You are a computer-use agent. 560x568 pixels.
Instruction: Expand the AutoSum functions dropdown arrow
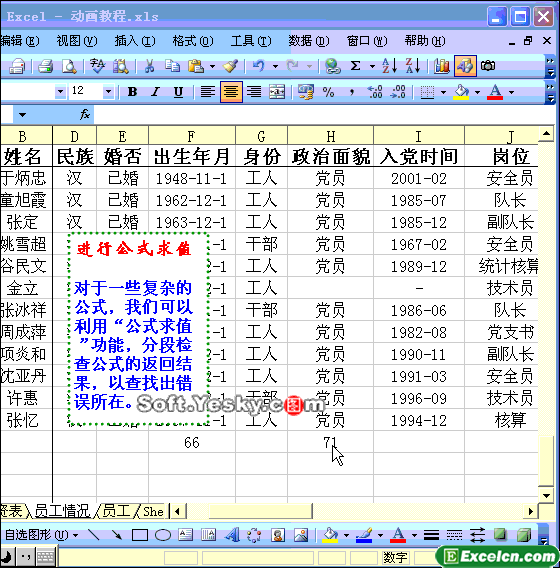(372, 67)
